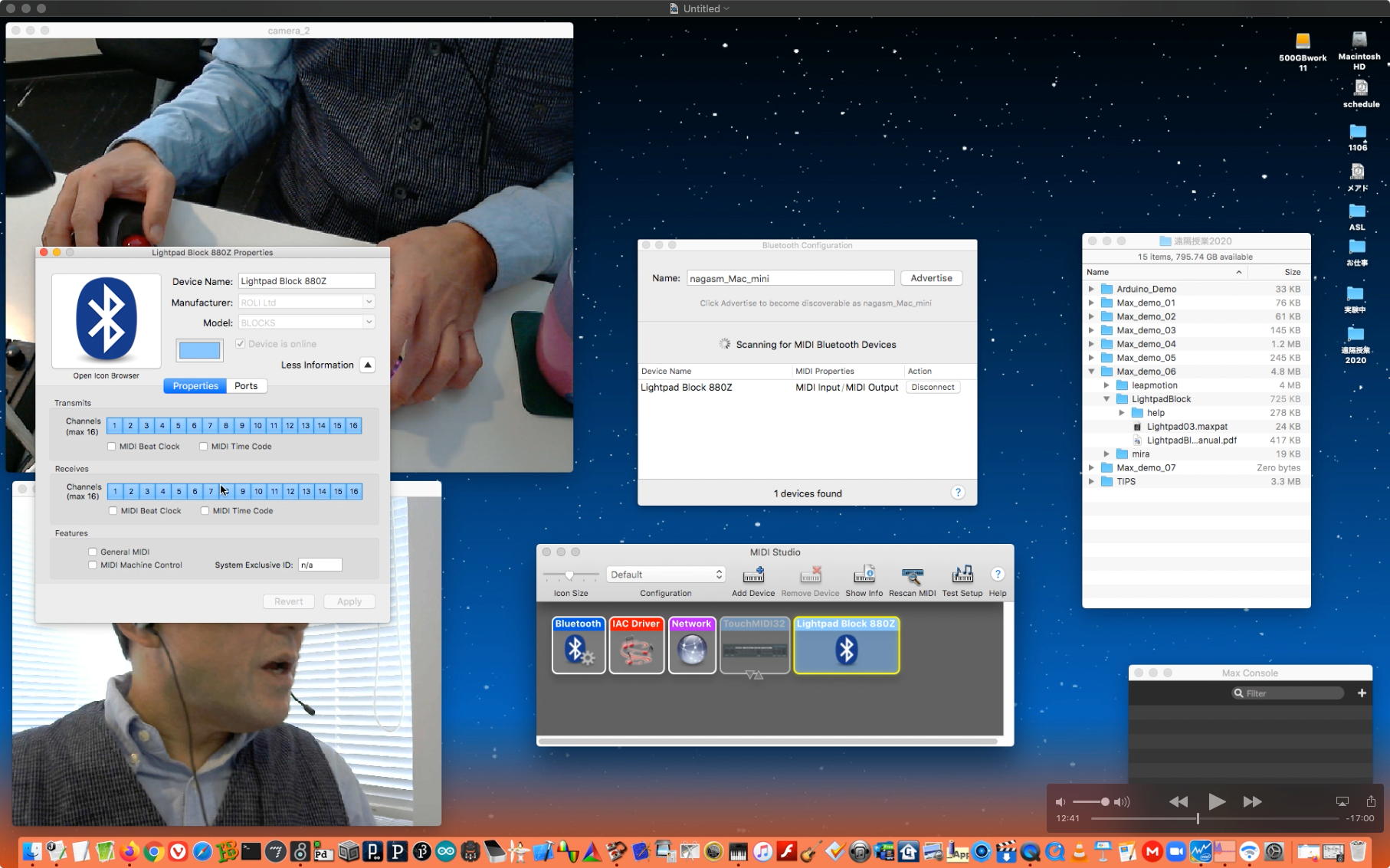Select the Bluetooth device in MIDI Studio
Screen dimensions: 1390x868
(x=579, y=646)
